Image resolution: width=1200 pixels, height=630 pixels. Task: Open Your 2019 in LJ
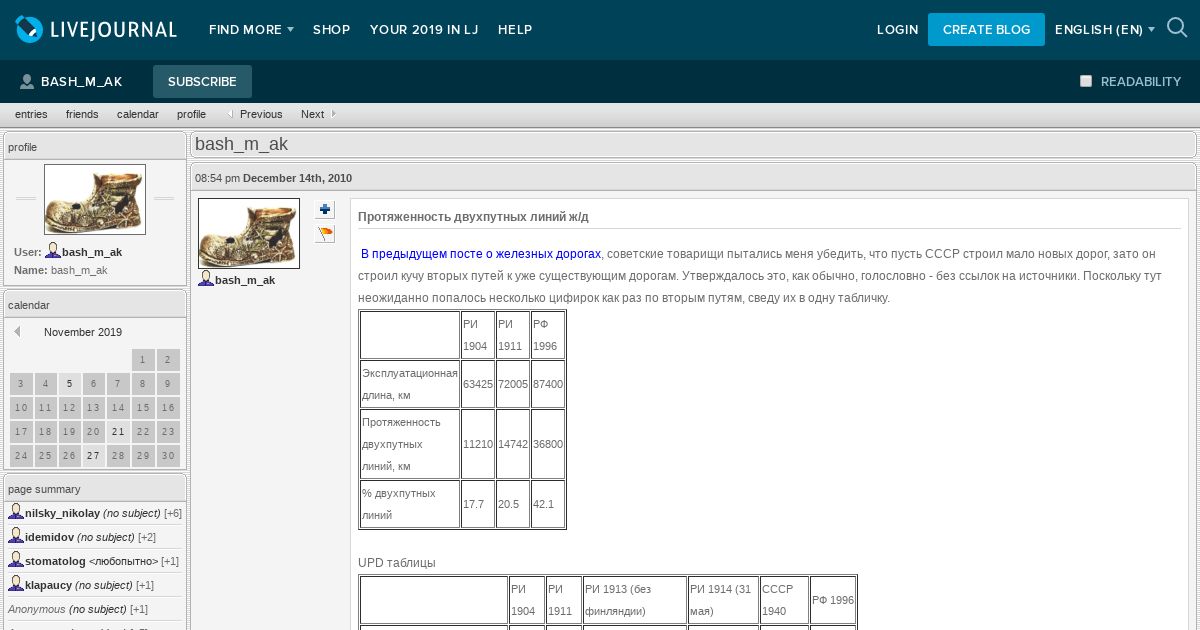tap(424, 30)
